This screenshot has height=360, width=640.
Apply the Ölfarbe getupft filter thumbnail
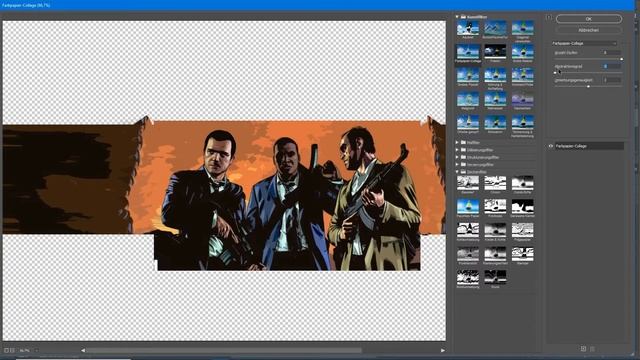tap(468, 122)
